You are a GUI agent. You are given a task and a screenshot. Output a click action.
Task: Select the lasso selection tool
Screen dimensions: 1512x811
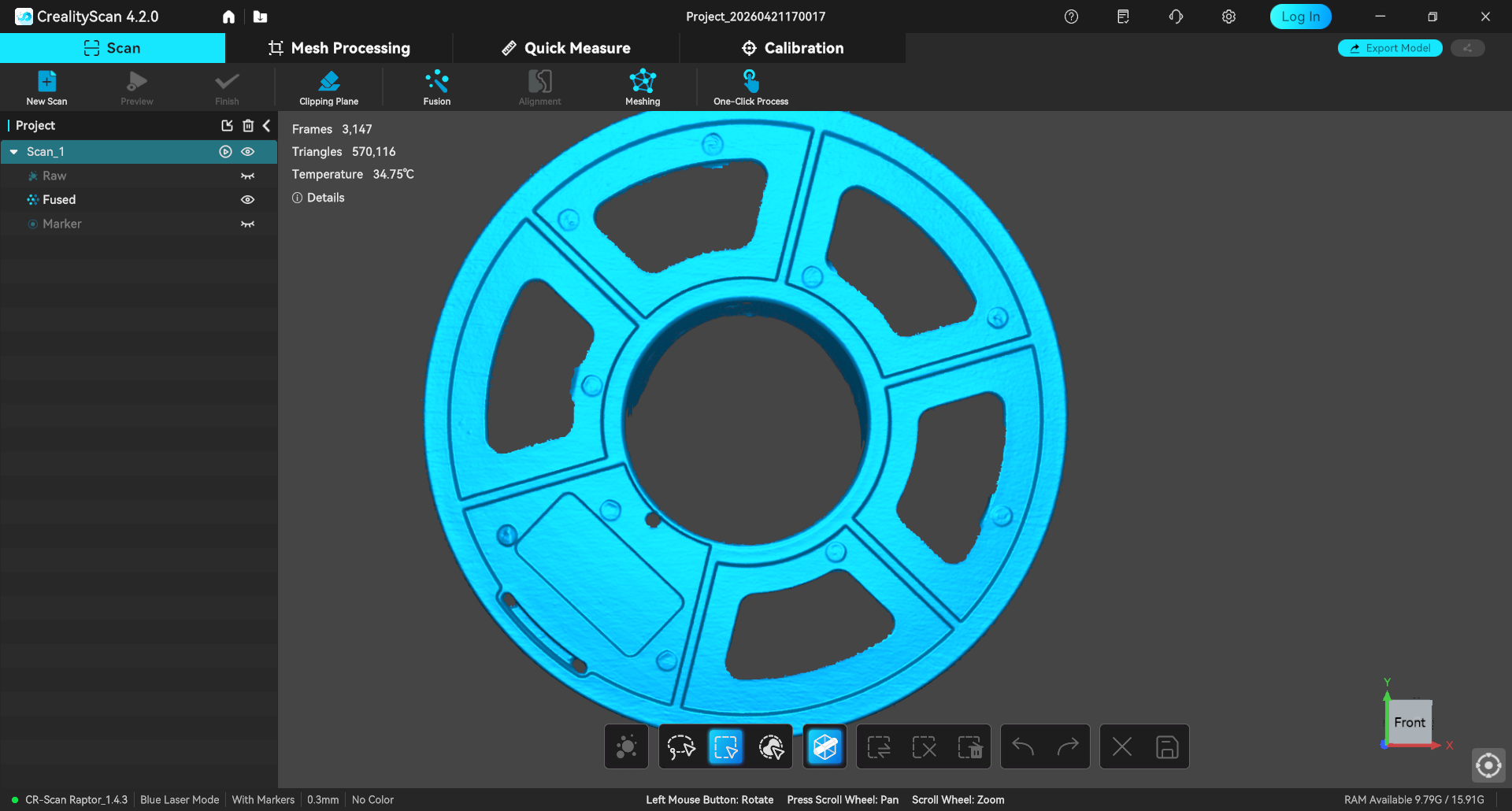(x=680, y=746)
